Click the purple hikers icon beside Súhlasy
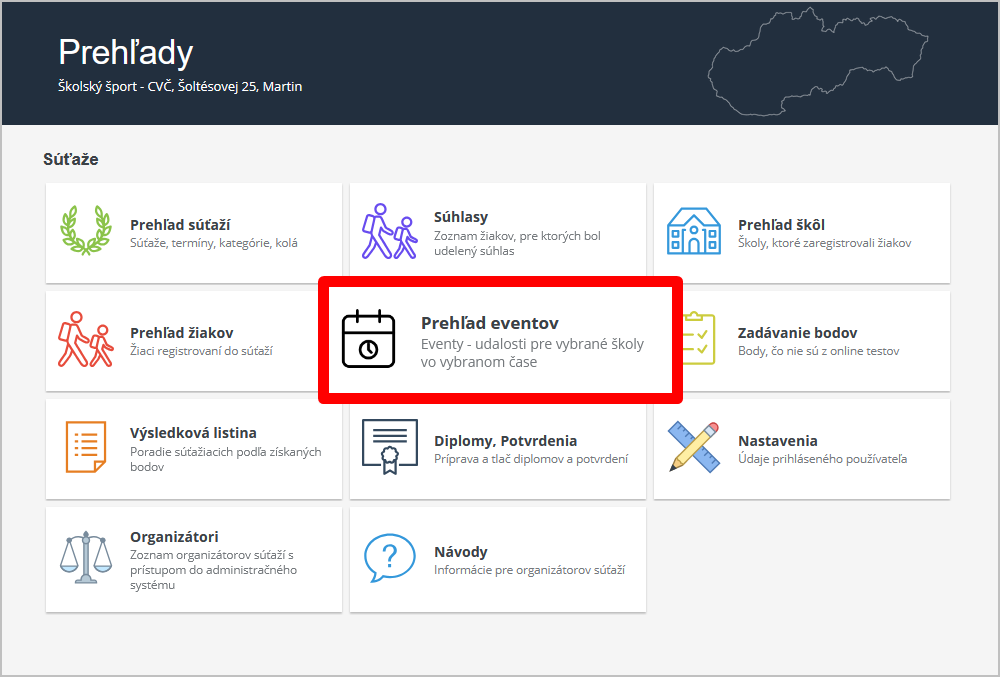 click(389, 232)
